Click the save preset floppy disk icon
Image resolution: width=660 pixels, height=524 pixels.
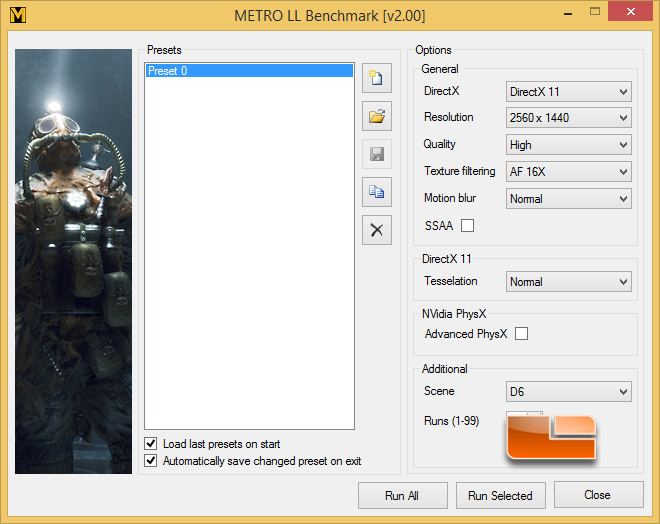point(377,154)
